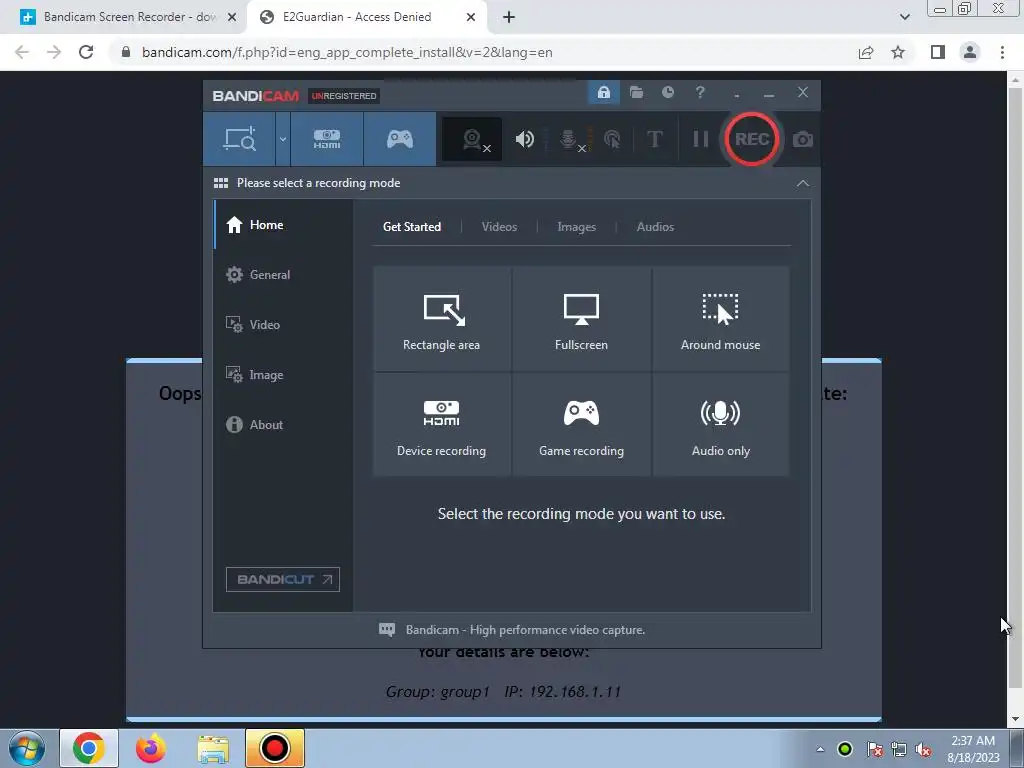Open a new browser tab

point(509,17)
